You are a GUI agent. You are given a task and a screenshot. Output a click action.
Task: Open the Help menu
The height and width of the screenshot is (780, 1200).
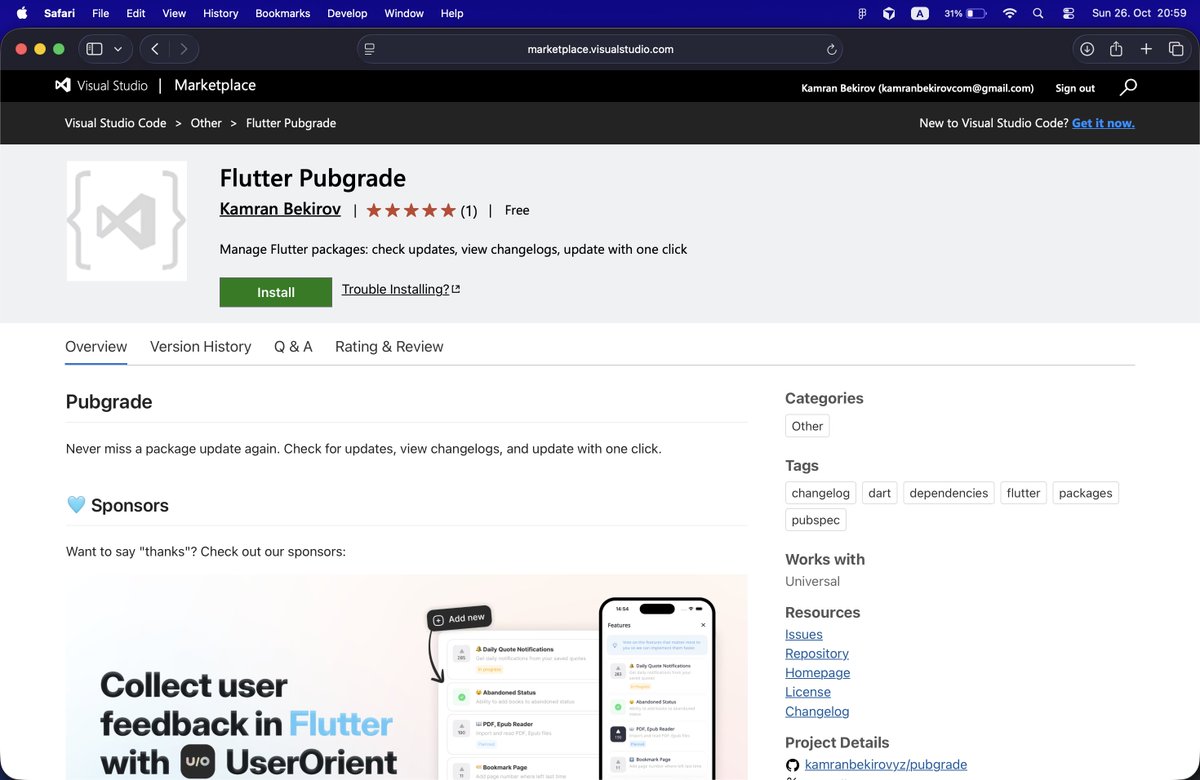click(452, 13)
